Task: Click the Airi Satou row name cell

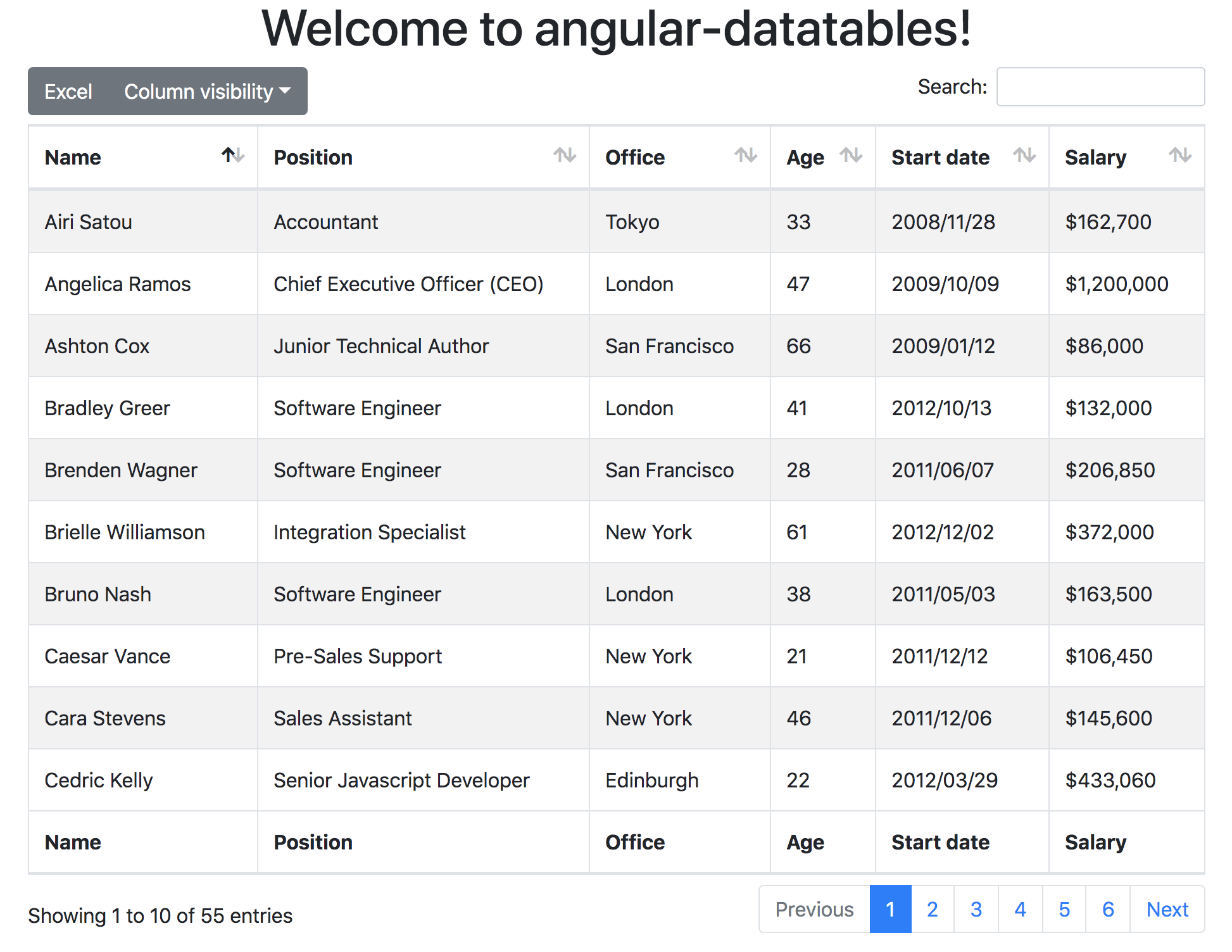Action: [x=89, y=222]
